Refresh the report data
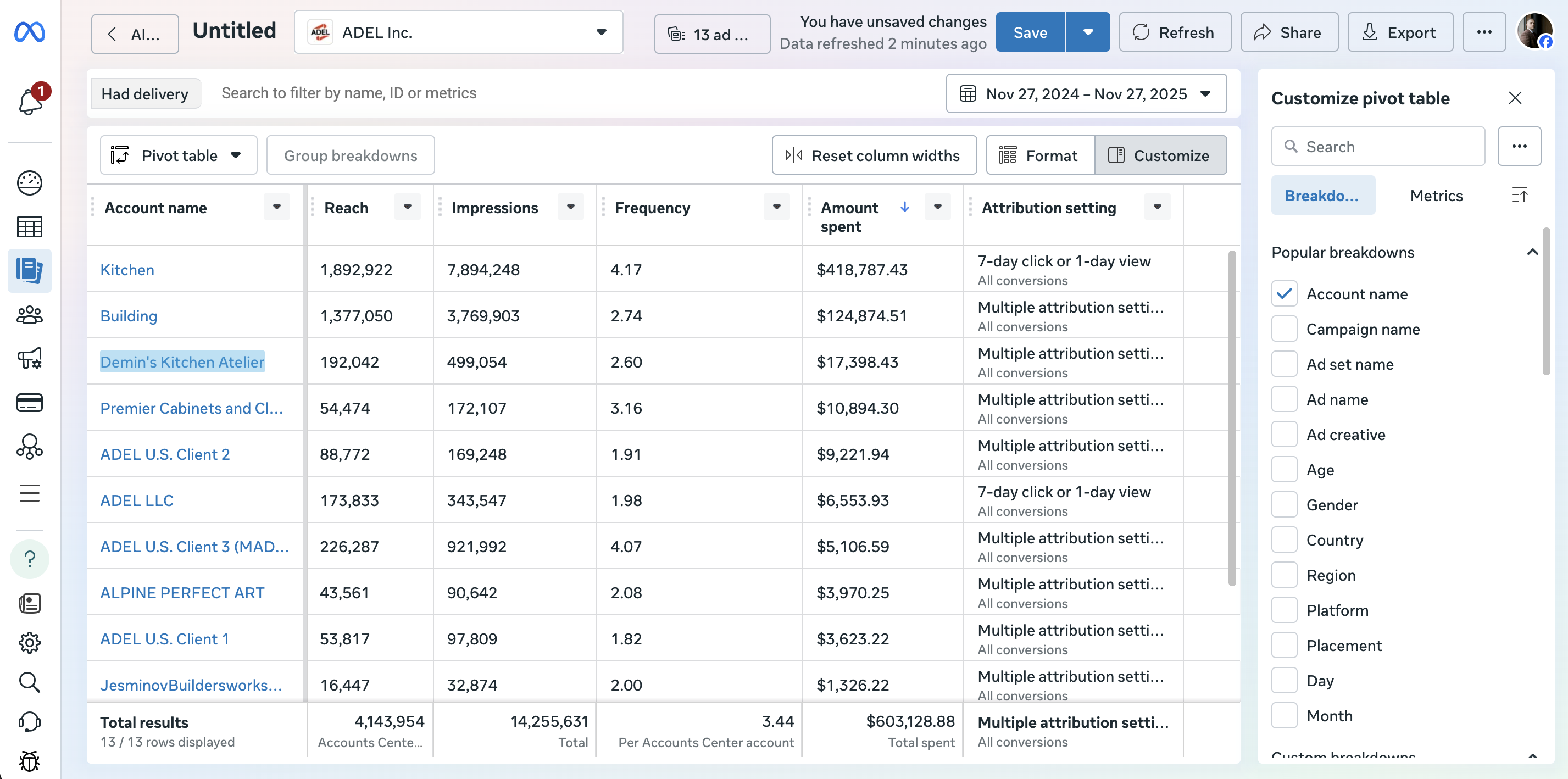Screen dimensions: 1568x779 (x=1174, y=32)
